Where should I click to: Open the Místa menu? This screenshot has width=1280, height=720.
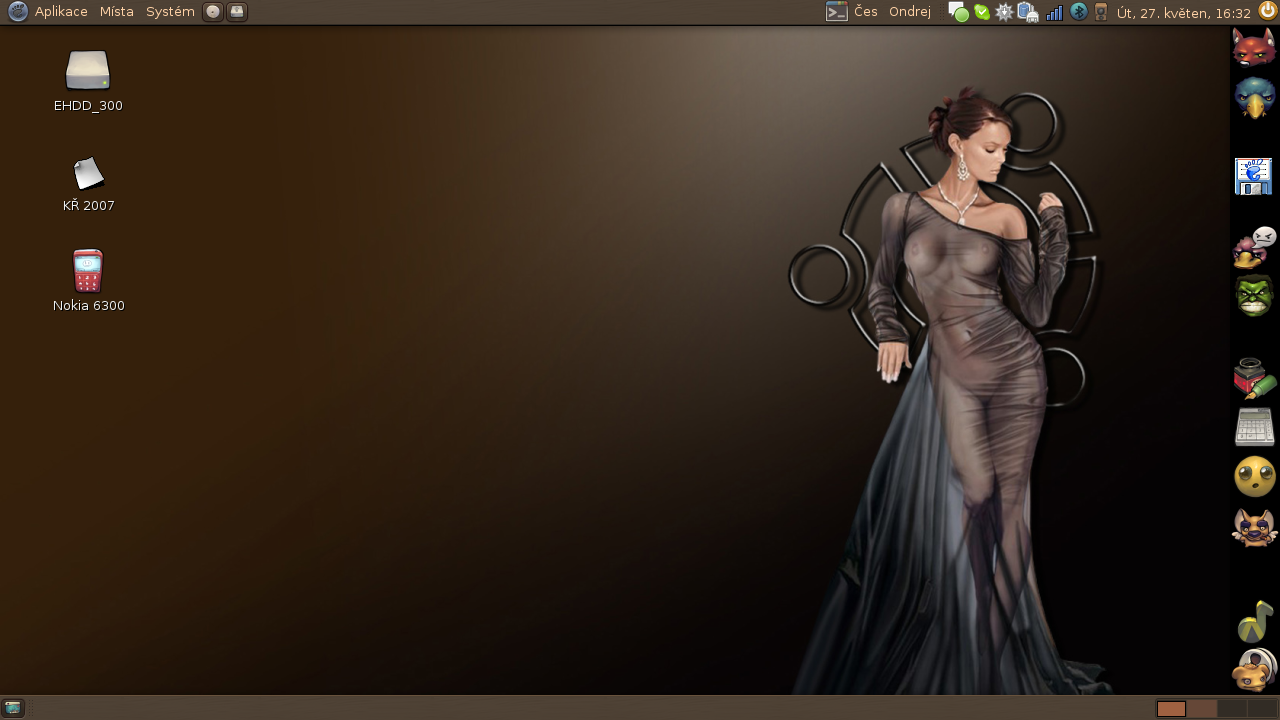tap(117, 12)
